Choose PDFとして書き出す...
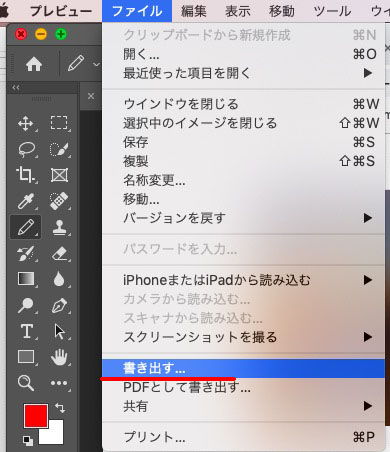This screenshot has width=390, height=452. [x=243, y=387]
